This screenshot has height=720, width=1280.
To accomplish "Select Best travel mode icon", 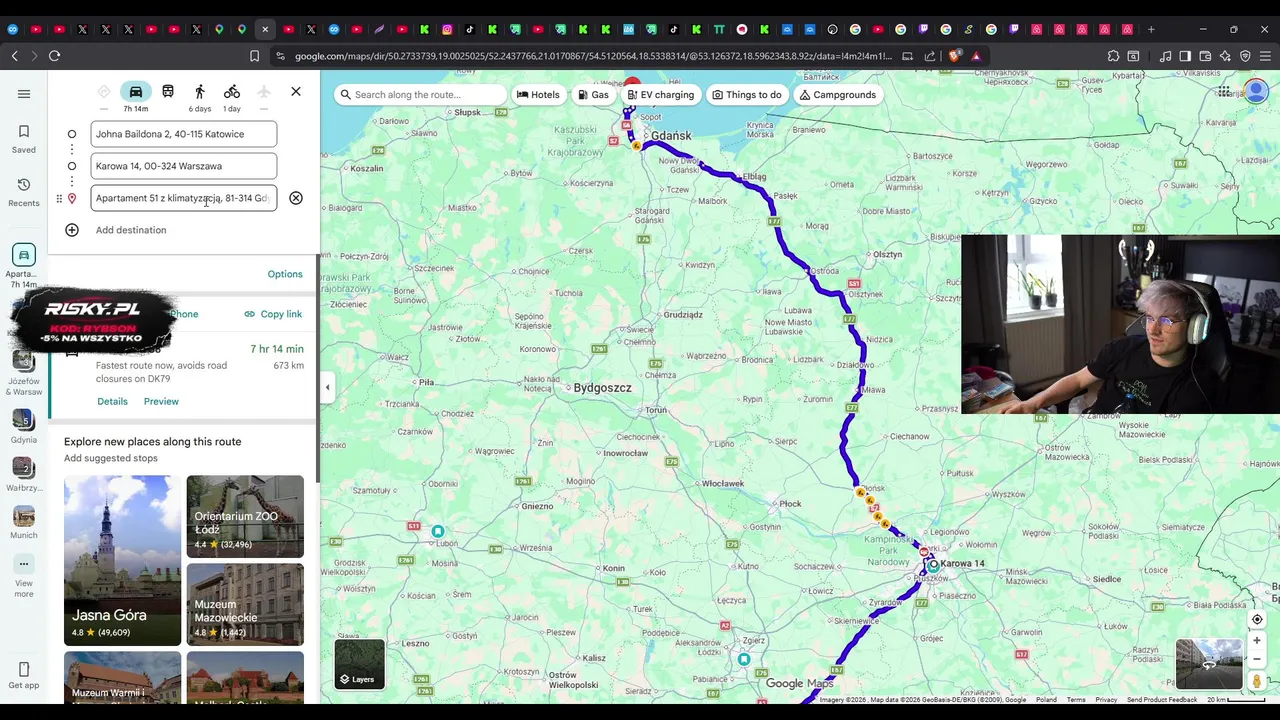I will coord(104,92).
